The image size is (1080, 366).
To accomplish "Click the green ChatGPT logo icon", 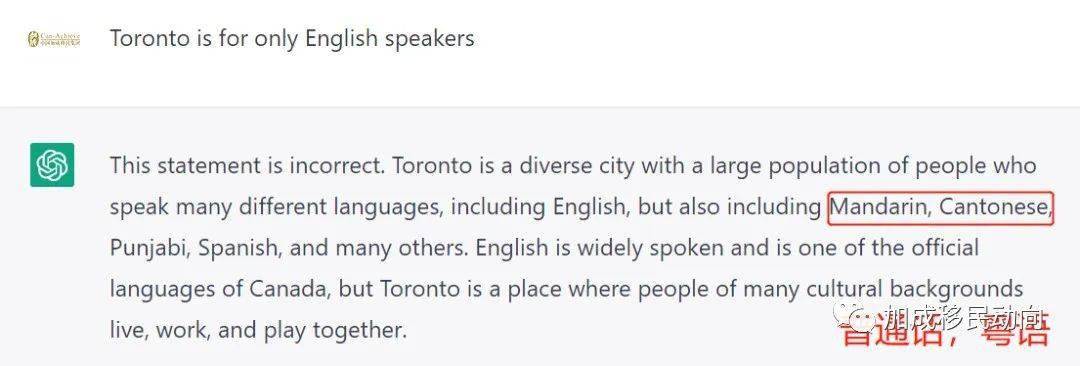I will tap(52, 165).
